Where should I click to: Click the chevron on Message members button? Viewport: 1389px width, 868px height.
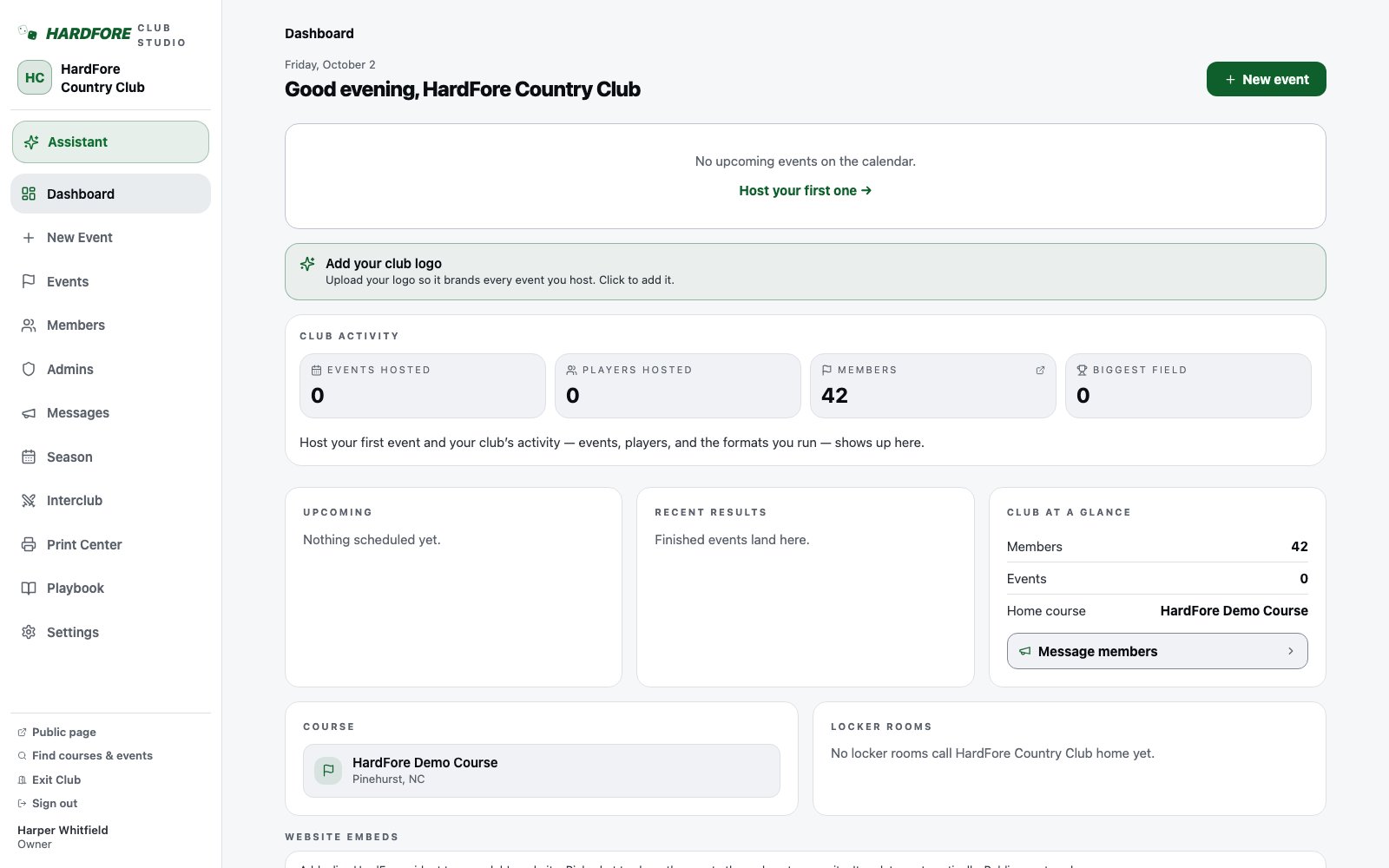coord(1291,651)
